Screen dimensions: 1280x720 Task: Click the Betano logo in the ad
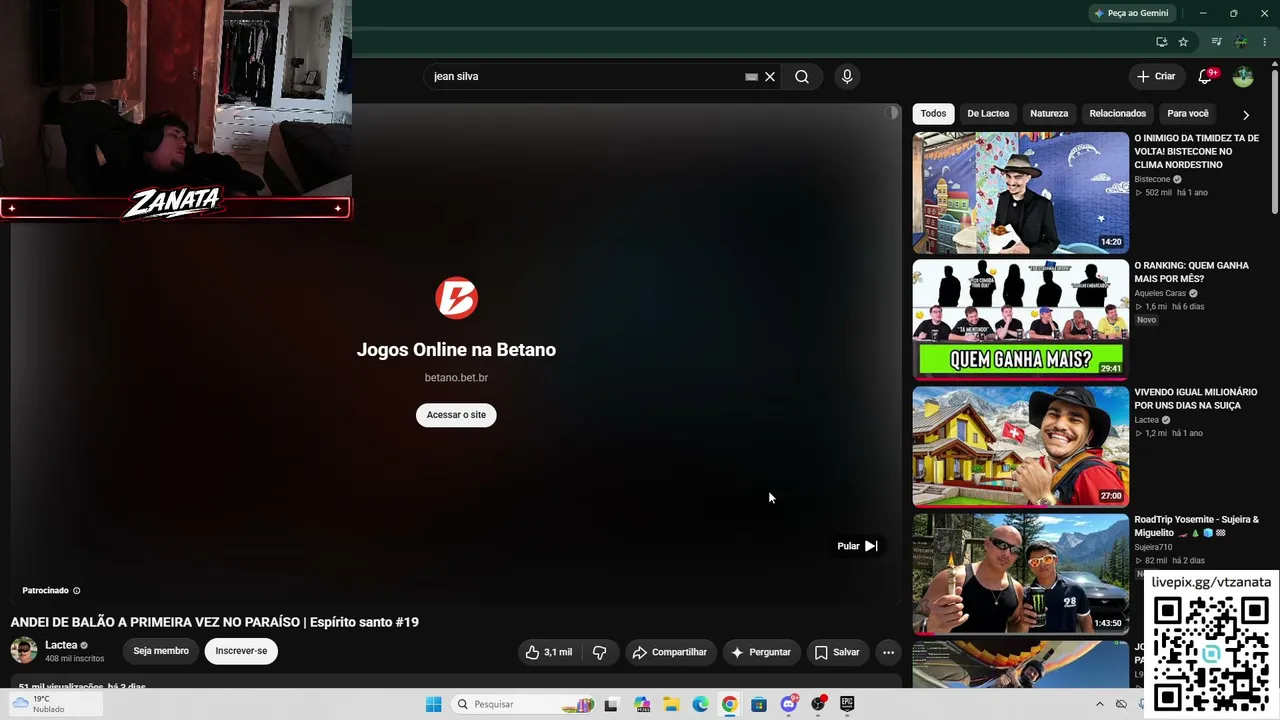[x=456, y=298]
